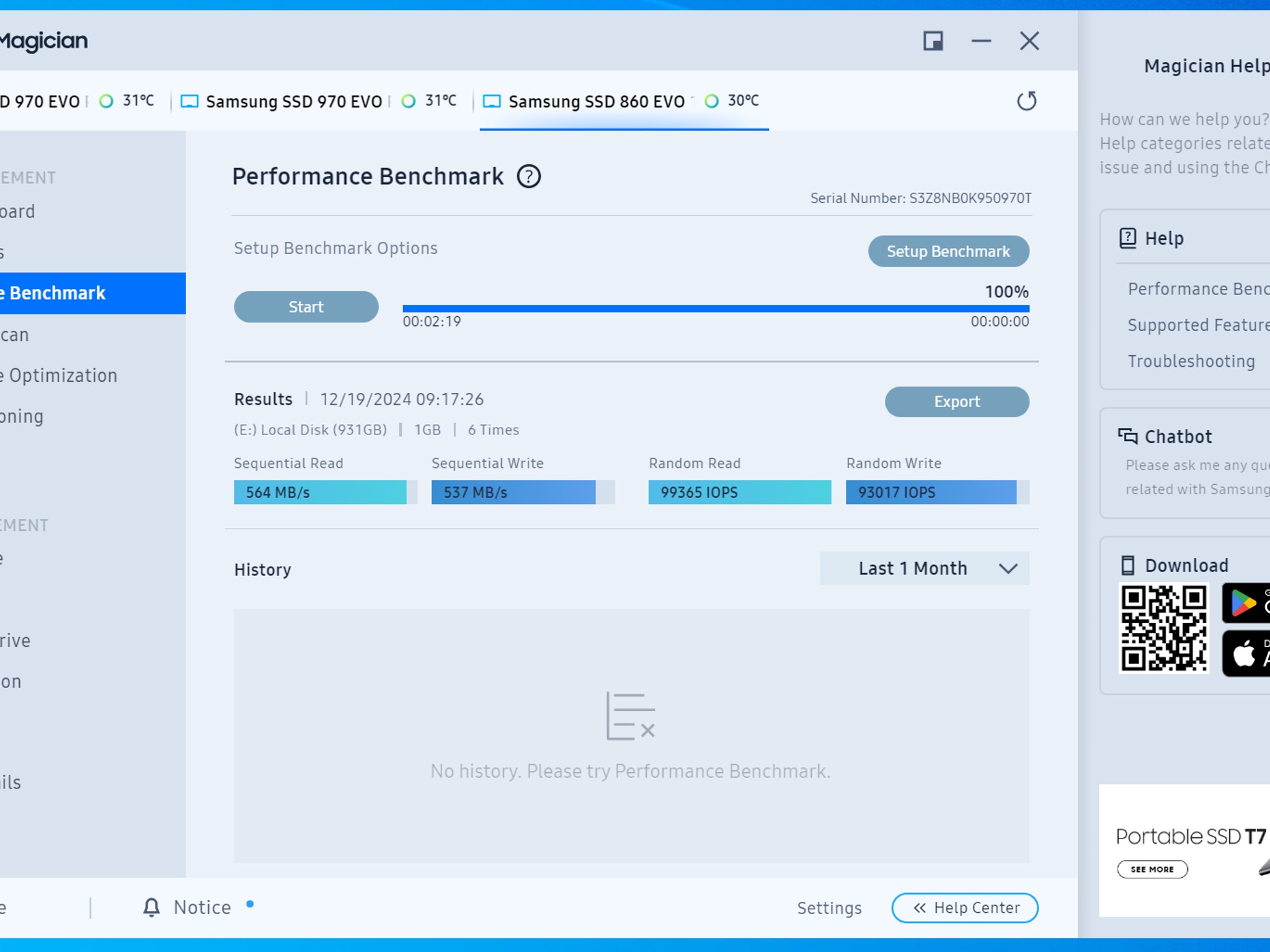Toggle the mini-mode window icon
This screenshot has width=1270, height=952.
[x=933, y=41]
